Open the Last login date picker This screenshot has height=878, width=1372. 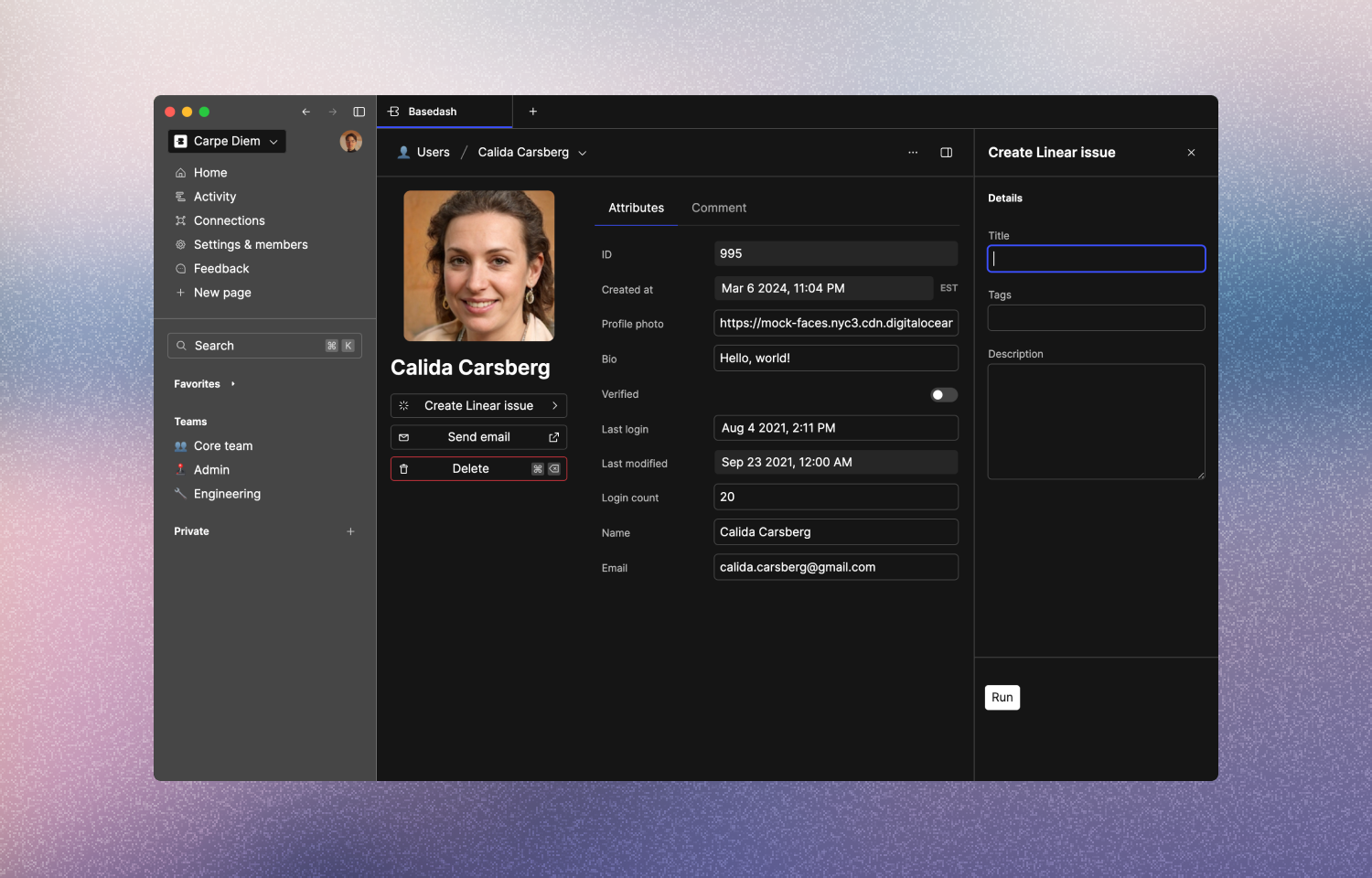(x=836, y=428)
